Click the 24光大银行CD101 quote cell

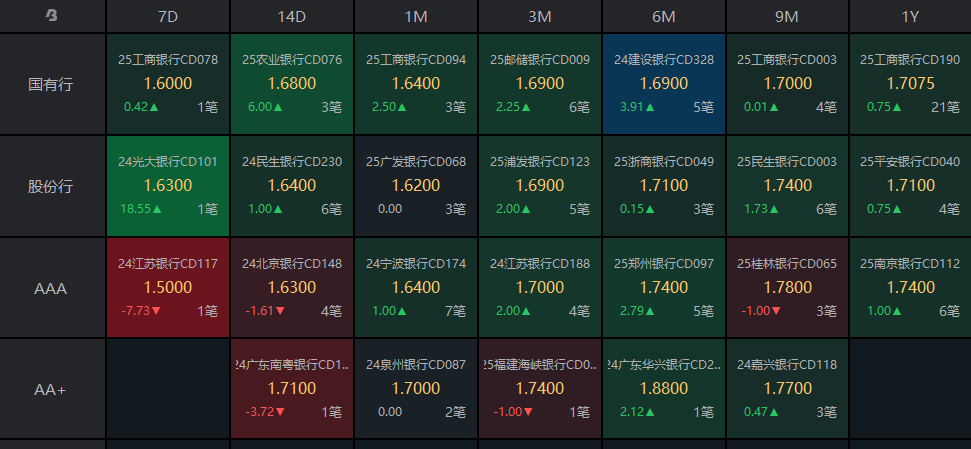tap(168, 186)
